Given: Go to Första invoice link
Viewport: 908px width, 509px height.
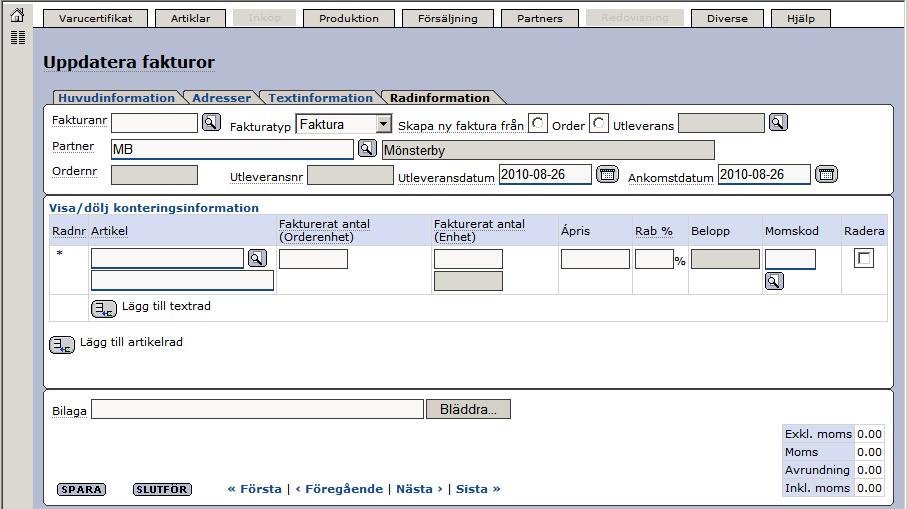Looking at the screenshot, I should 254,489.
